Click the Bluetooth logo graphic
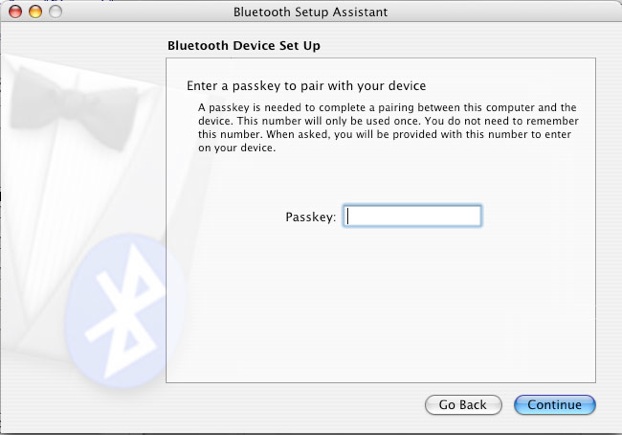The width and height of the screenshot is (622, 435). click(x=125, y=311)
